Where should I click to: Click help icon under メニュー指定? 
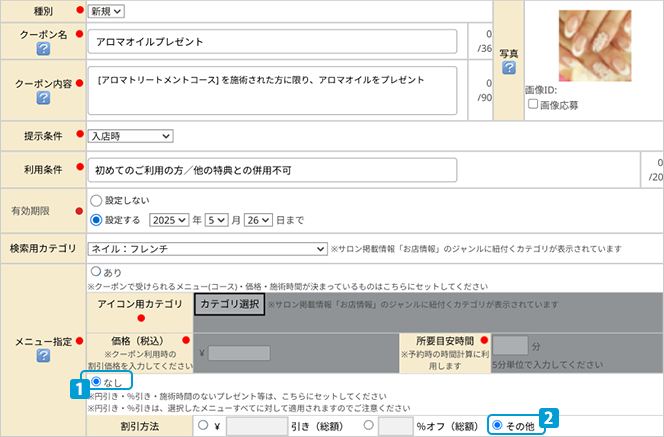pyautogui.click(x=43, y=357)
